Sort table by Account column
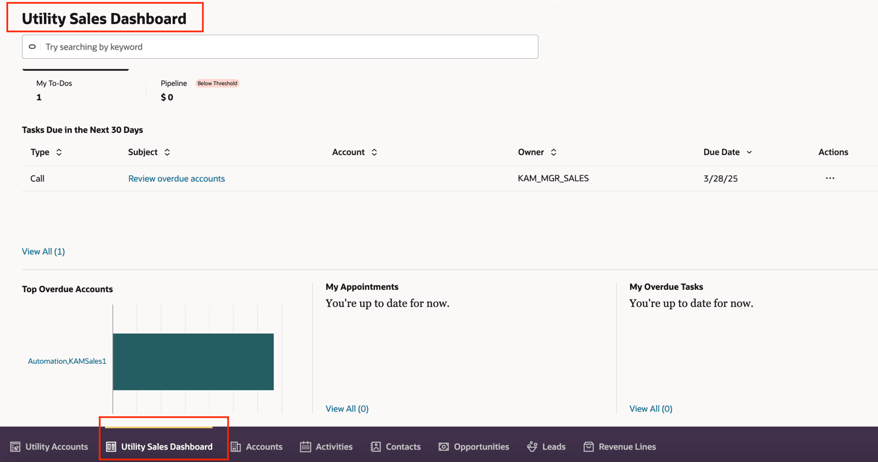Screen dimensions: 878x463 pos(374,152)
